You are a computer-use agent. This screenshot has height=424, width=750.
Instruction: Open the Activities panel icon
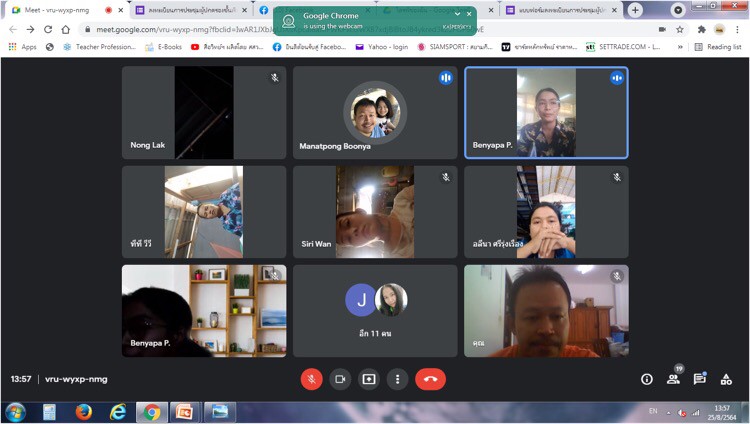pos(726,379)
